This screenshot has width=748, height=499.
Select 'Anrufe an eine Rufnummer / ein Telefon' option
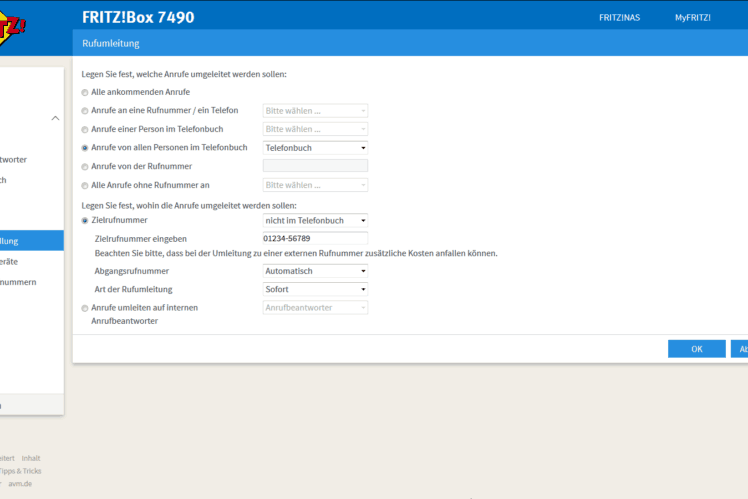(85, 111)
